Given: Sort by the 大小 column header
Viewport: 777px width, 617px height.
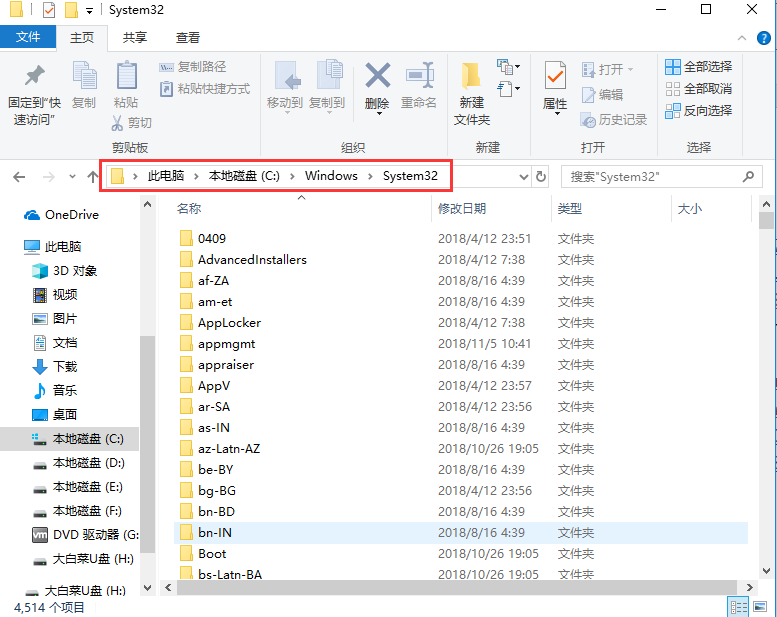Looking at the screenshot, I should [690, 209].
